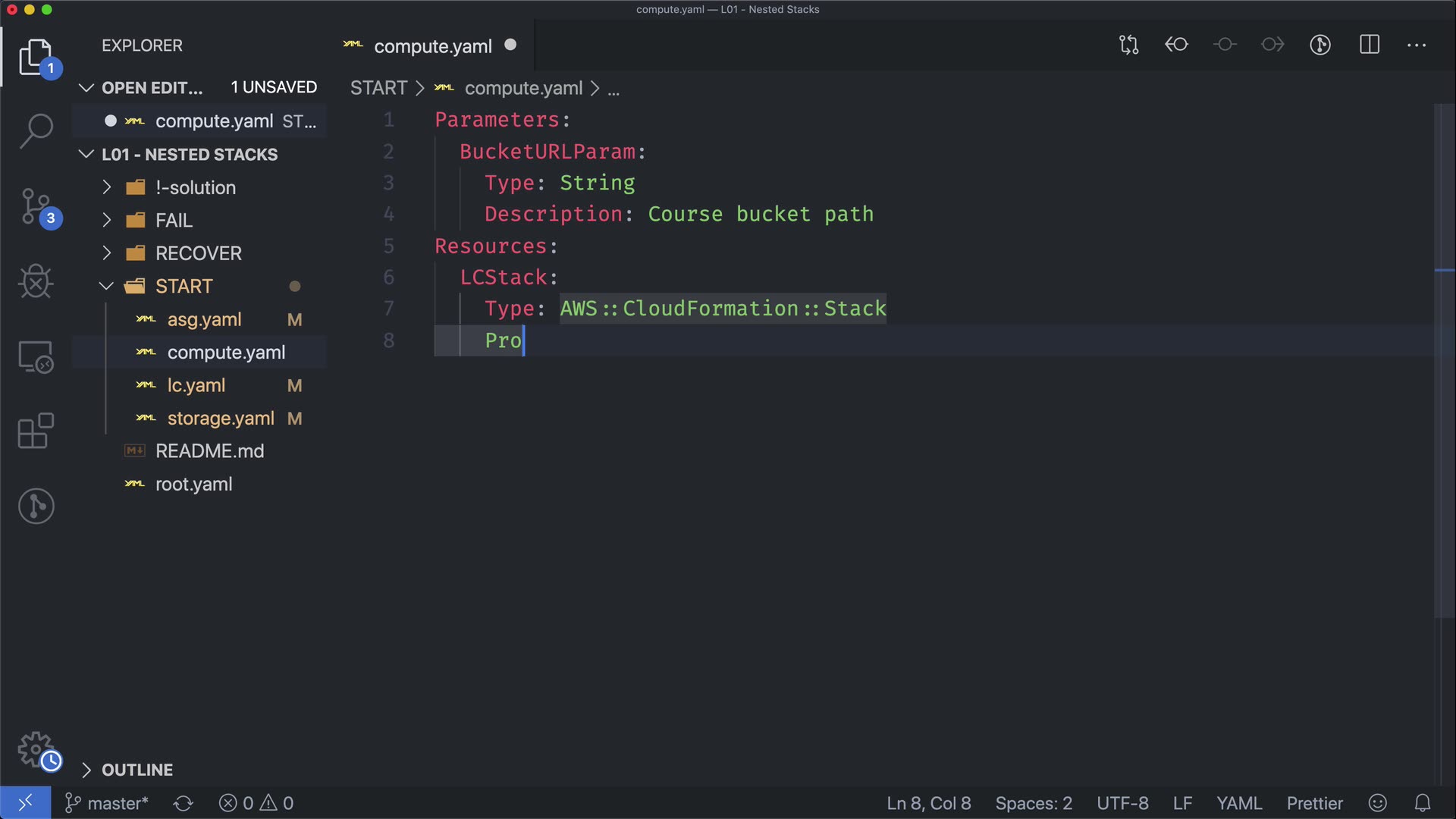The height and width of the screenshot is (819, 1456).
Task: Expand the !-solution folder
Action: pos(196,187)
